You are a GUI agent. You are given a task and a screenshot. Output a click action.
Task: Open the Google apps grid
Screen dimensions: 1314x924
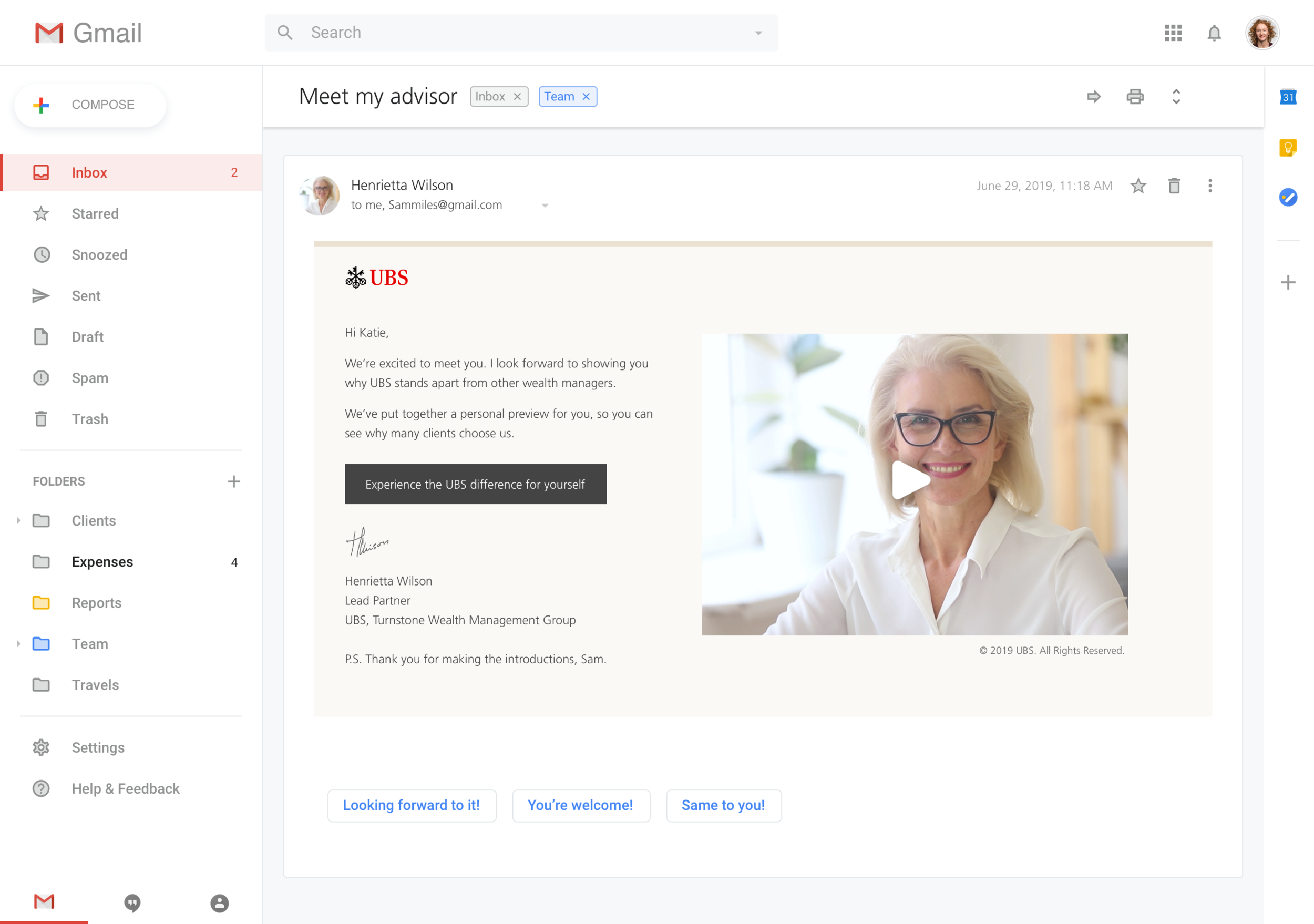[1173, 33]
